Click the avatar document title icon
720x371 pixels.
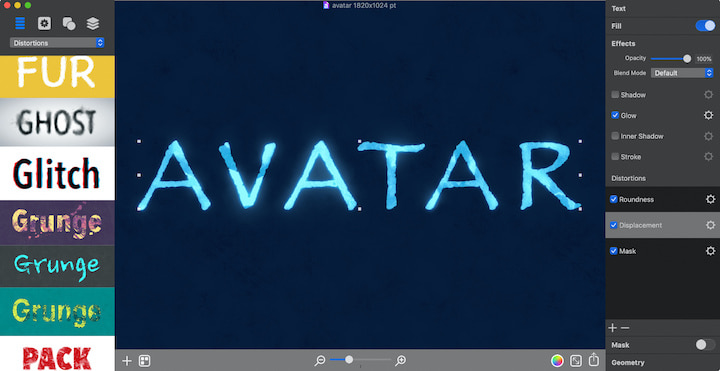[x=326, y=6]
